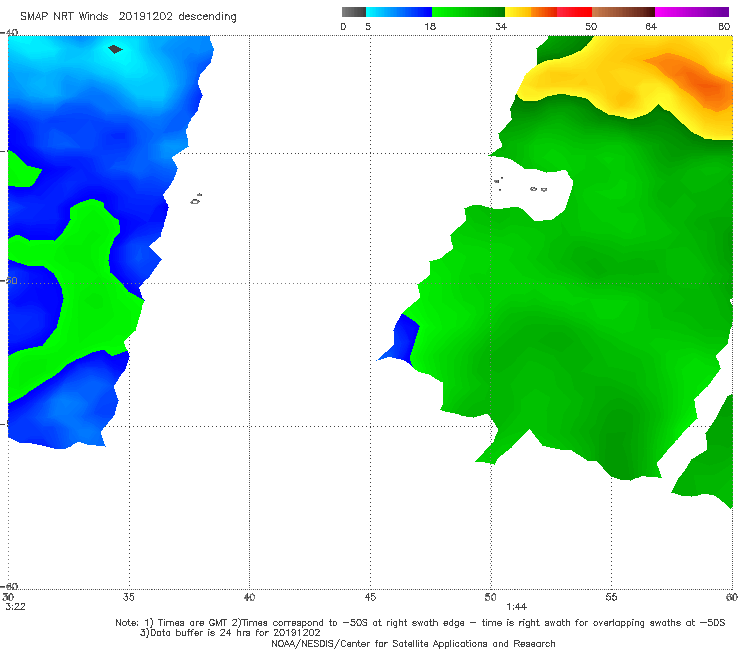Click the 'SMAP NRT Winds 20191202 descending' title
The image size is (740, 650).
(128, 17)
